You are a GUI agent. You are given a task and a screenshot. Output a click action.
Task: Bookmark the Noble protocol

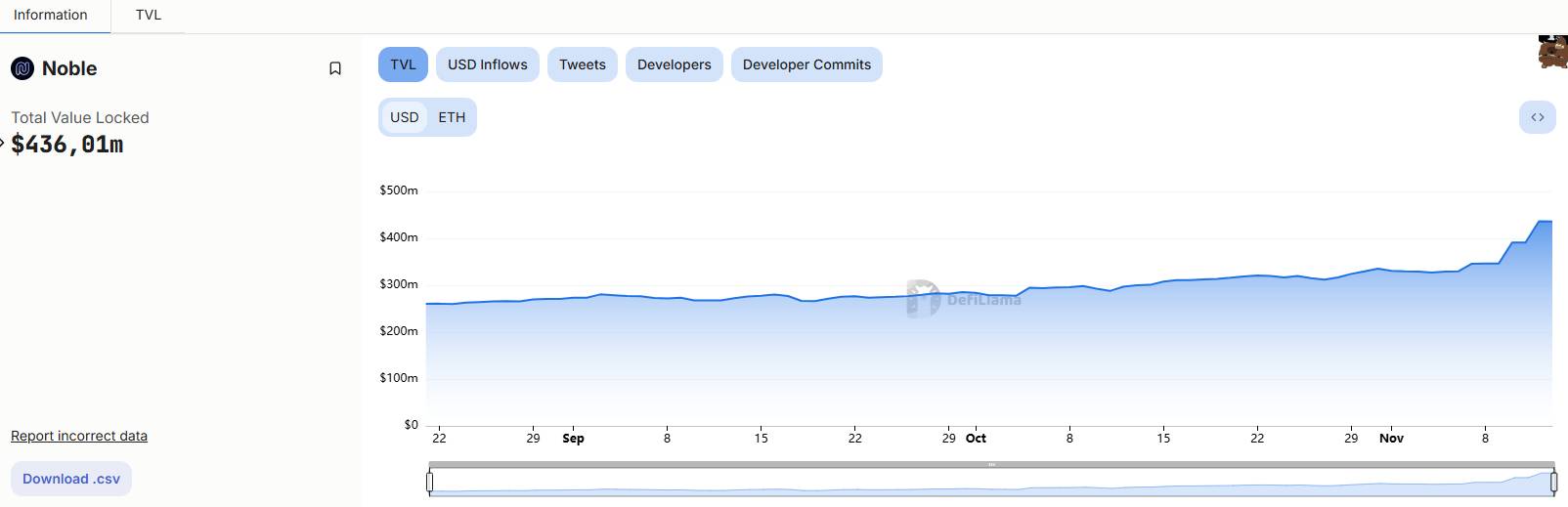click(x=335, y=68)
